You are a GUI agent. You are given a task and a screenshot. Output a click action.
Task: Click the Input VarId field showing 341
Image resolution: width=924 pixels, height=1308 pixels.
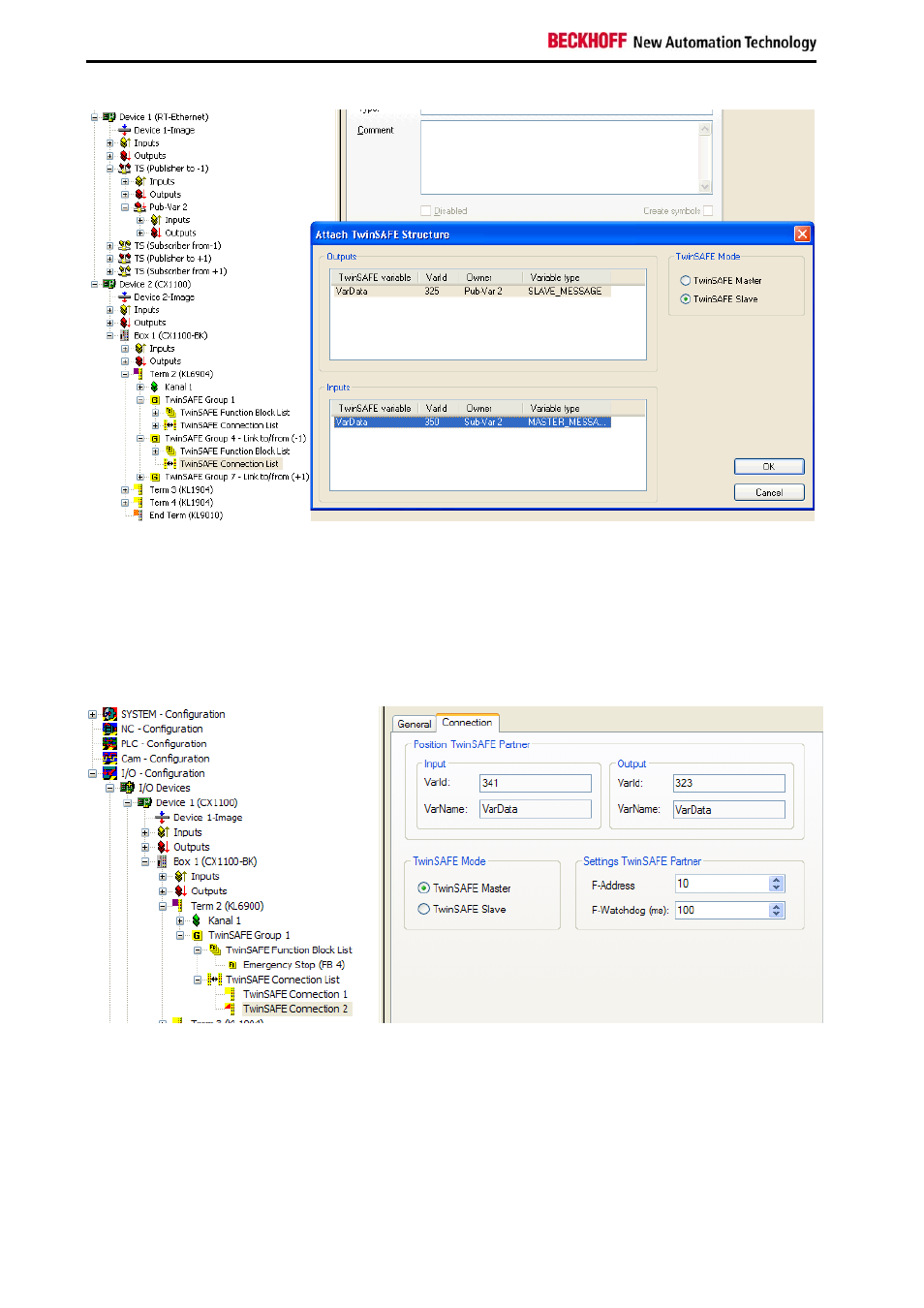[536, 783]
